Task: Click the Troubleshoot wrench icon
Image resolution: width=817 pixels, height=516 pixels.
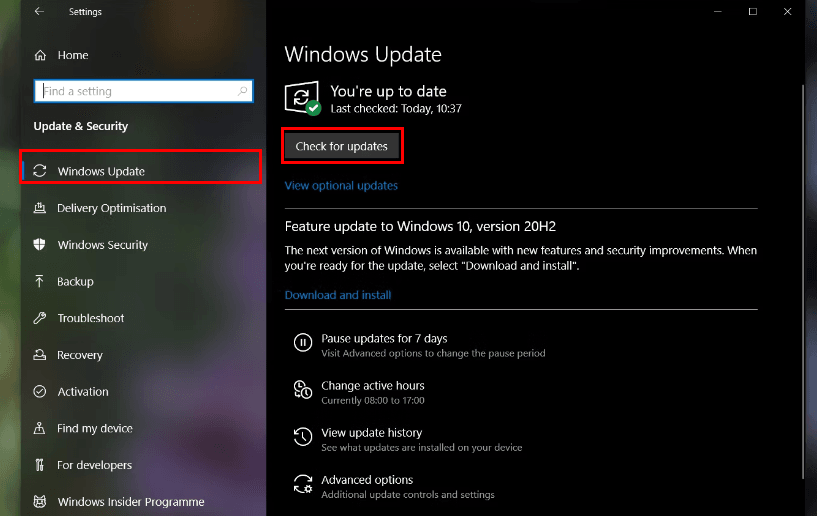Action: 40,318
